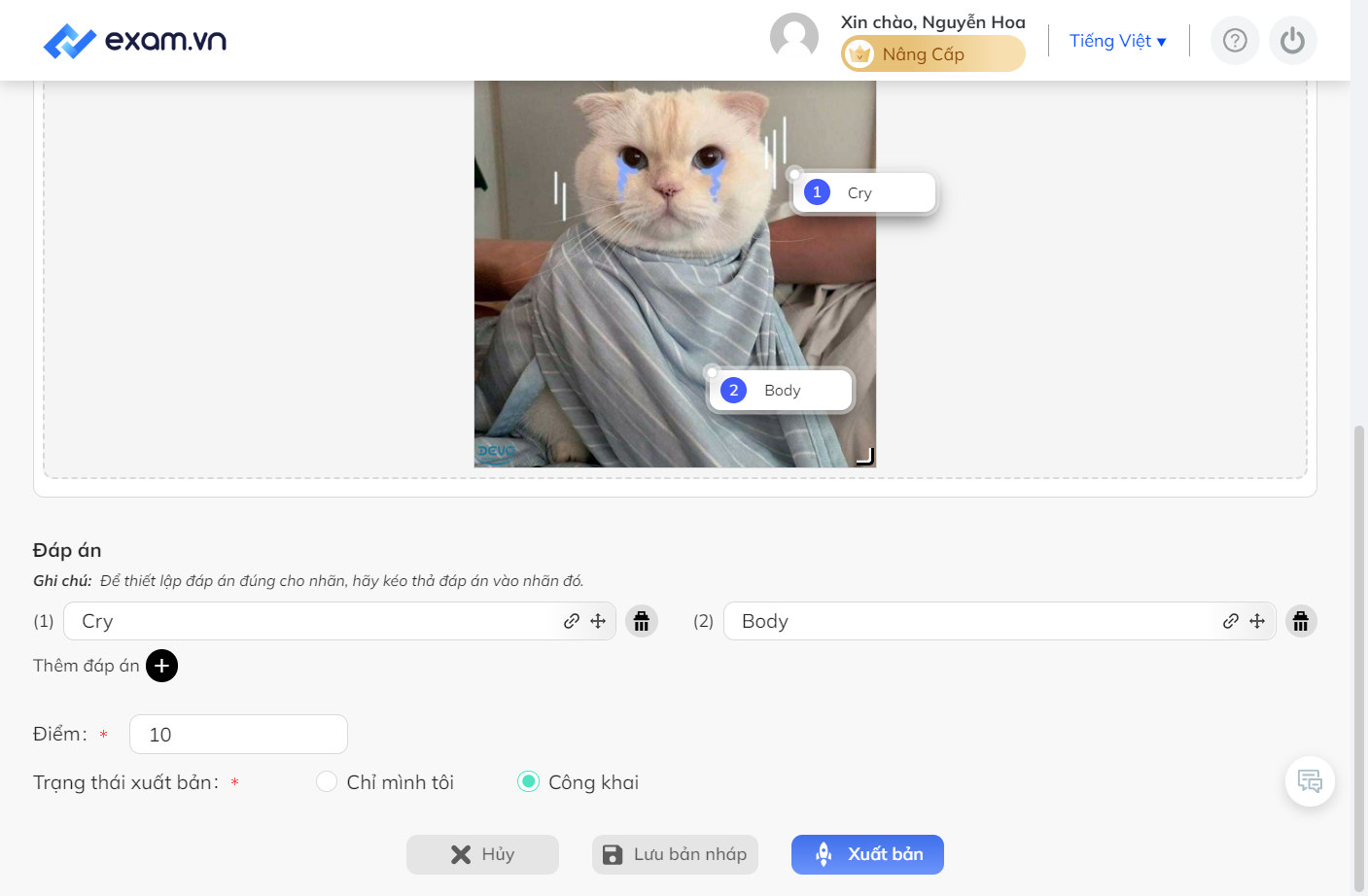This screenshot has width=1368, height=896.
Task: Click the 'Thêm đáp án' label
Action: click(87, 666)
